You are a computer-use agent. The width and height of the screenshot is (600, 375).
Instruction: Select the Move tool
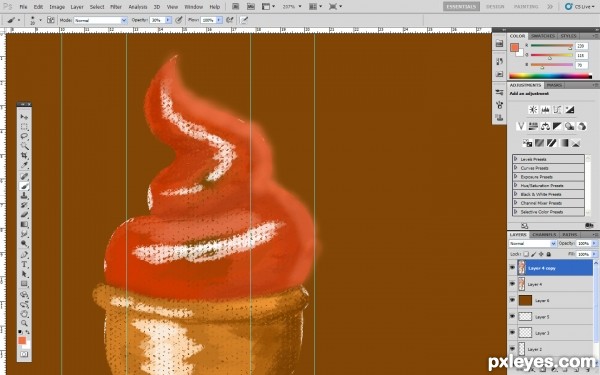point(24,117)
